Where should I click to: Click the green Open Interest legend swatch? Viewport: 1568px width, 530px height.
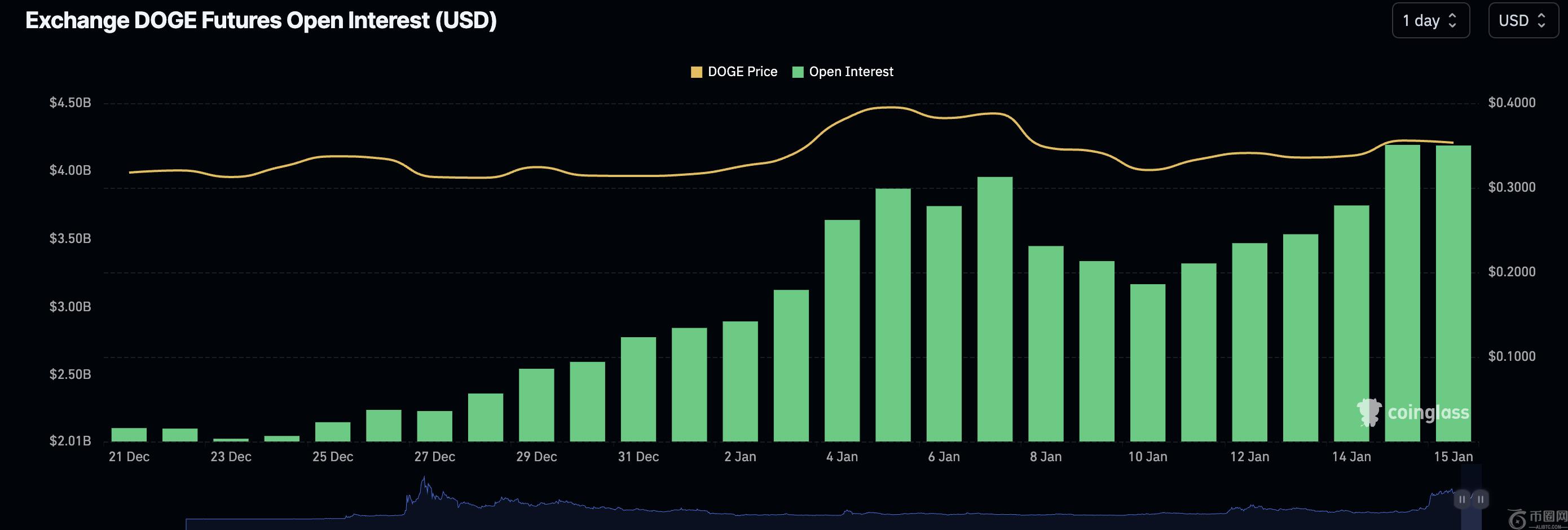[798, 72]
